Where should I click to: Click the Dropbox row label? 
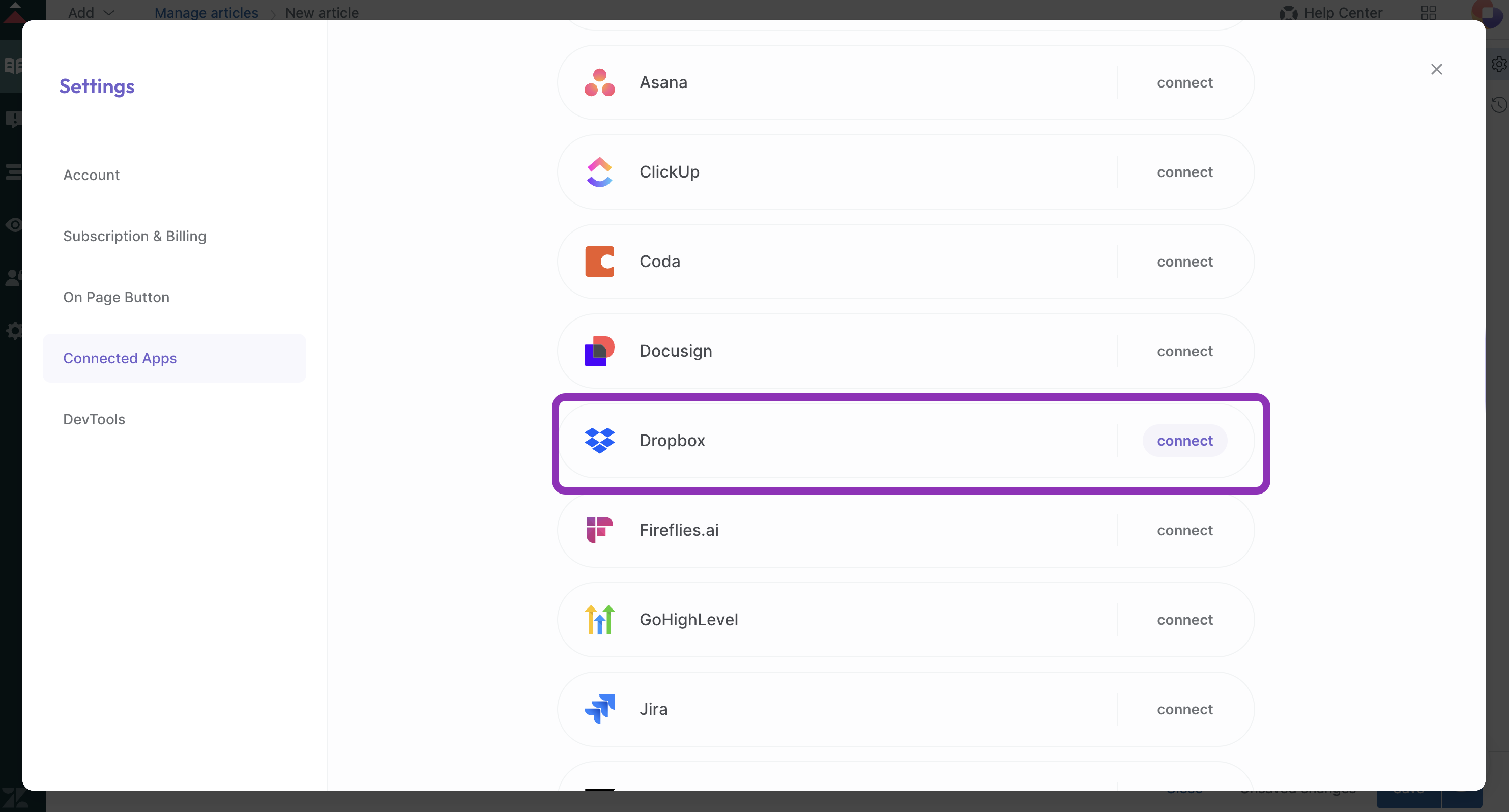click(x=672, y=441)
